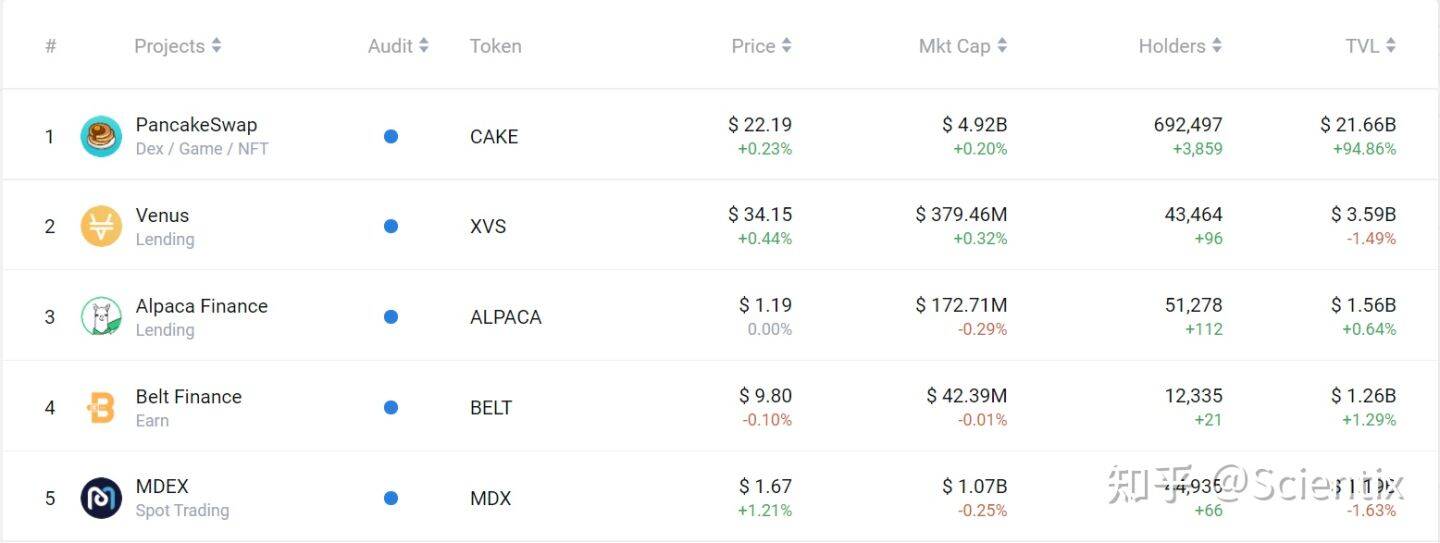Click the Venus project logo icon

coord(101,226)
